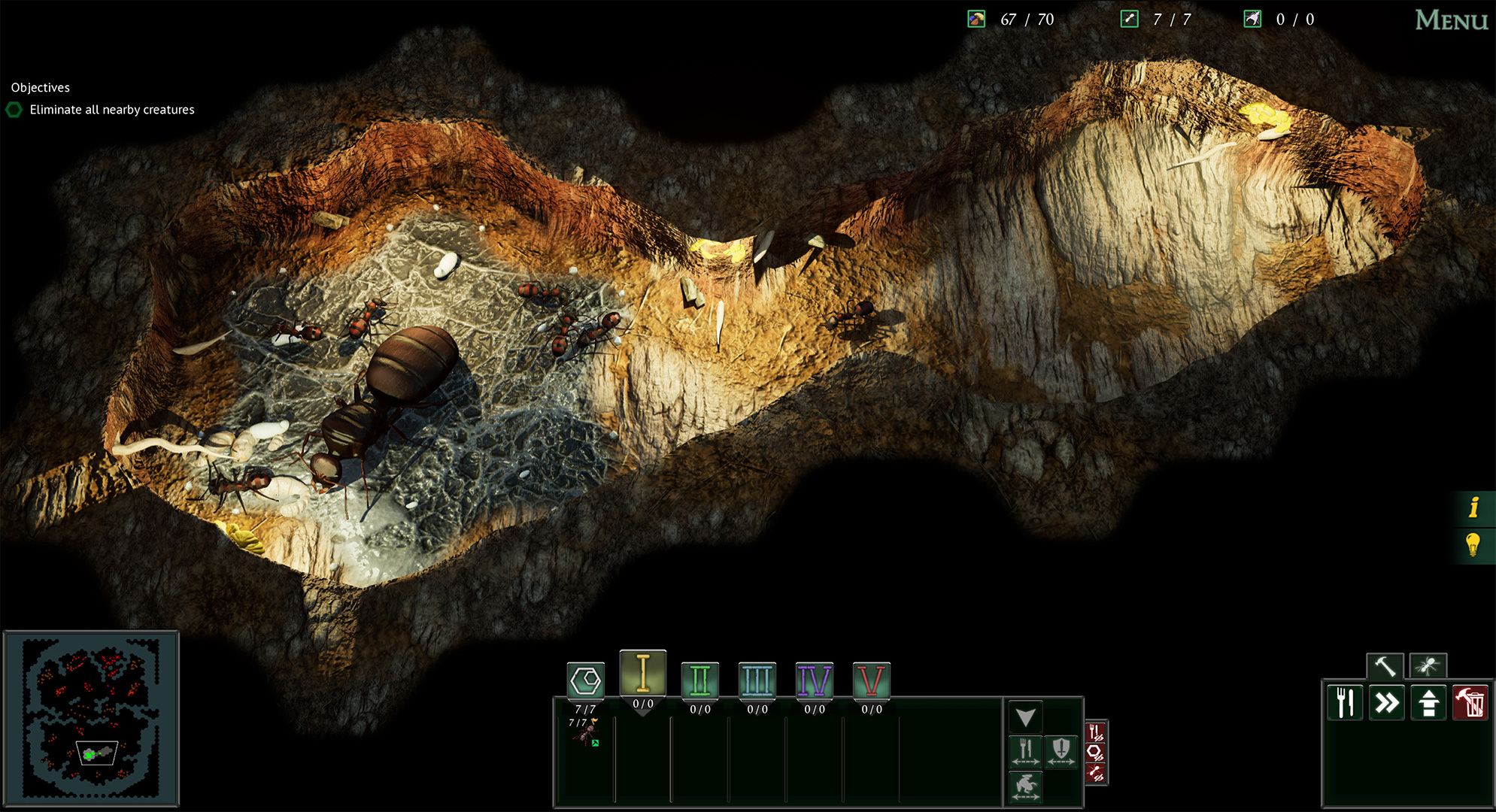
Task: Click the minimap to move the view
Action: coord(91,719)
